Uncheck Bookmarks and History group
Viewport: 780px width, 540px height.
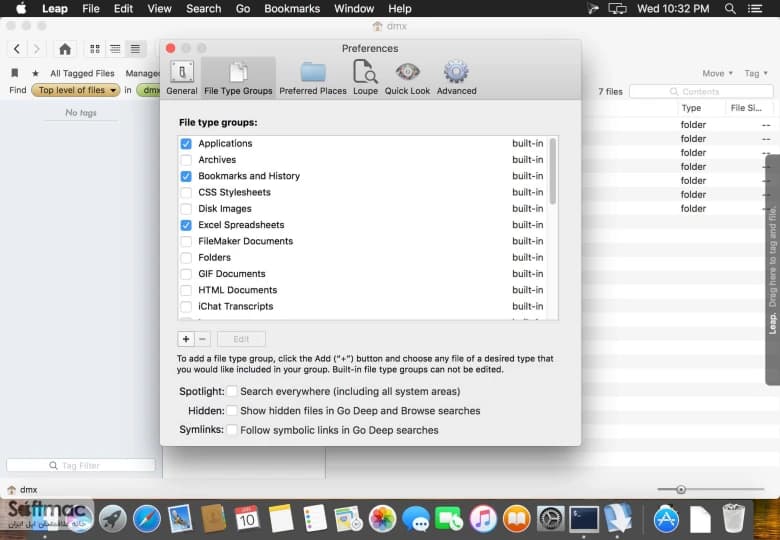[186, 177]
